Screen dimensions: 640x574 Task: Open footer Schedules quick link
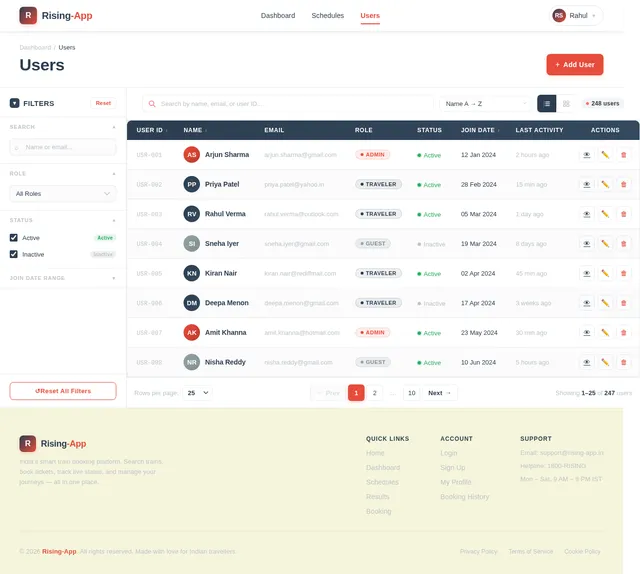click(x=382, y=482)
